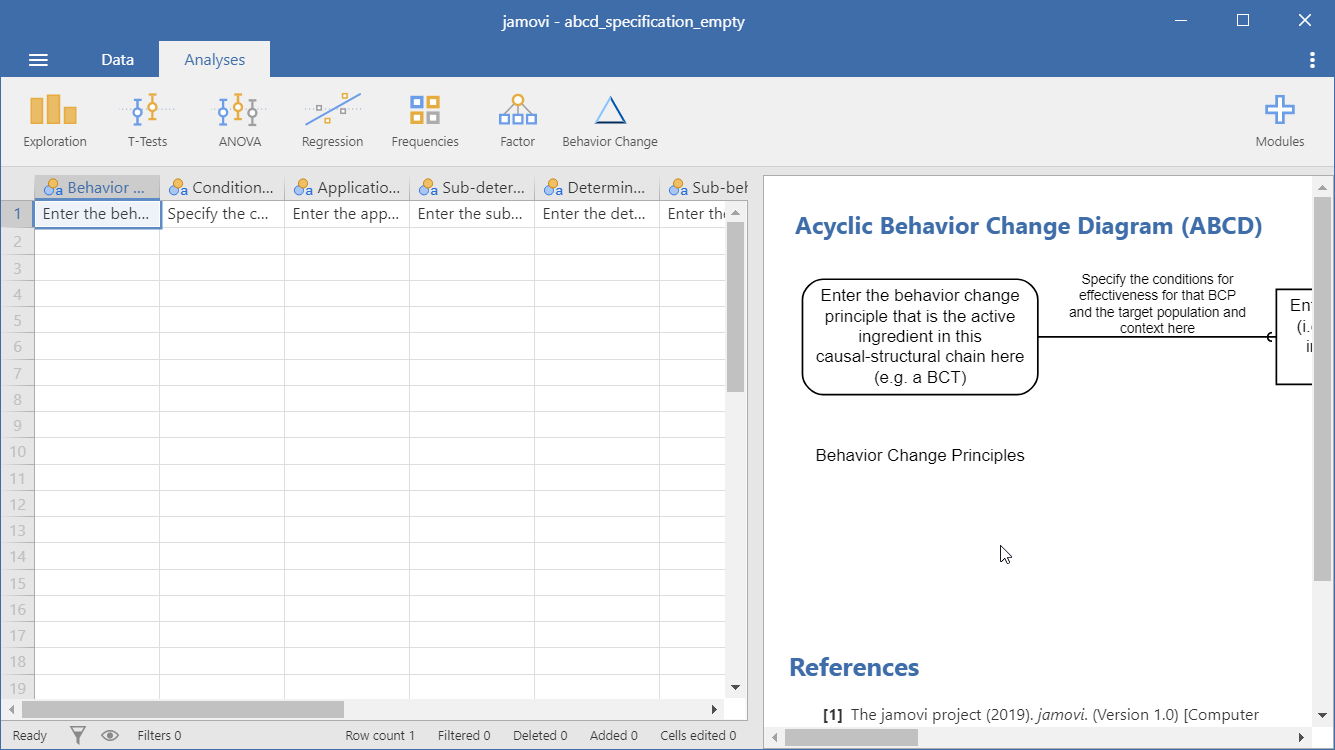Select the Sub-beh column header
Viewport: 1335px width, 750px height.
704,187
